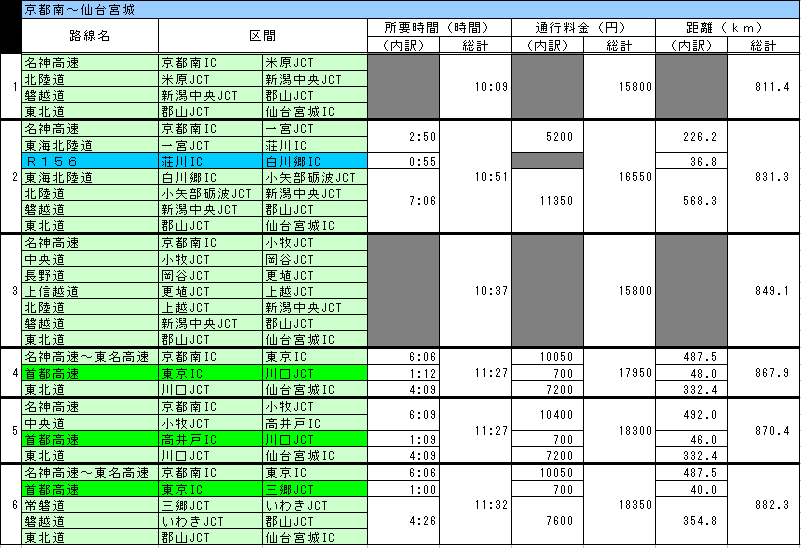
Task: Select 総計 subheader under 距離
Action: [x=763, y=45]
